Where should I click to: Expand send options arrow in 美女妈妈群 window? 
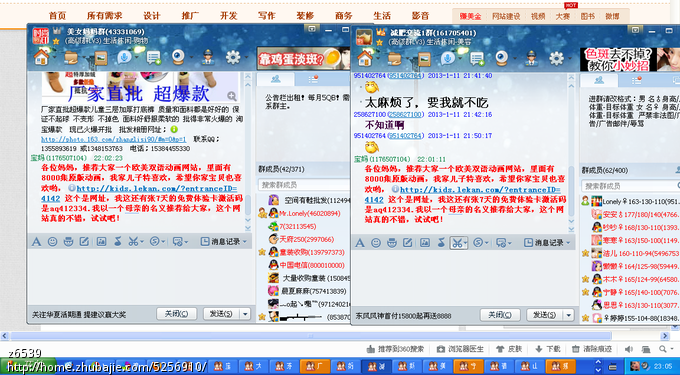[245, 313]
